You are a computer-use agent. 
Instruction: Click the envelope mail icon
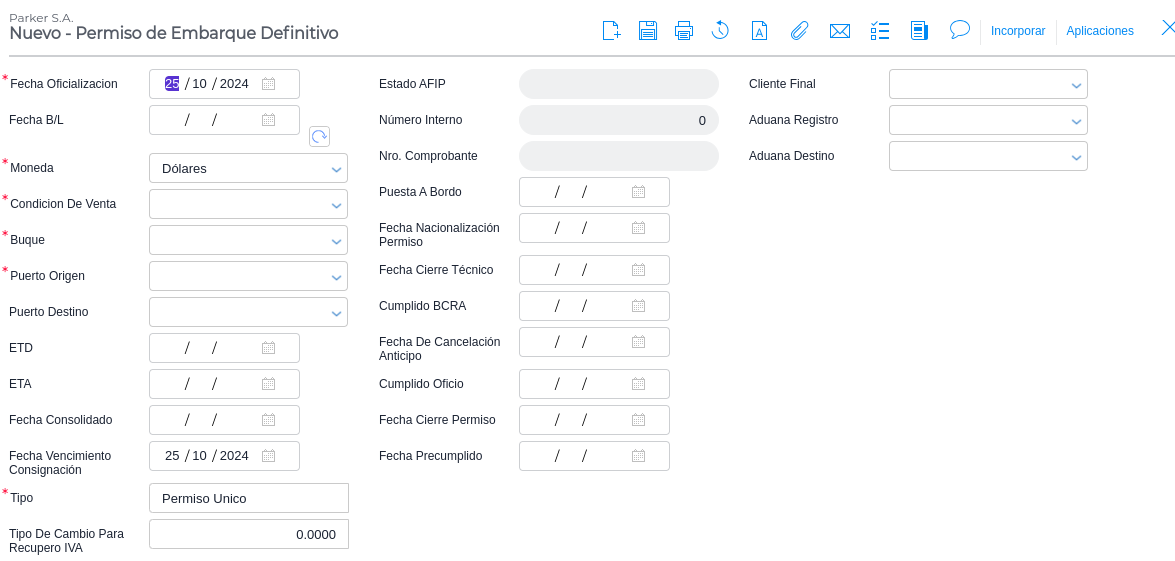840,30
